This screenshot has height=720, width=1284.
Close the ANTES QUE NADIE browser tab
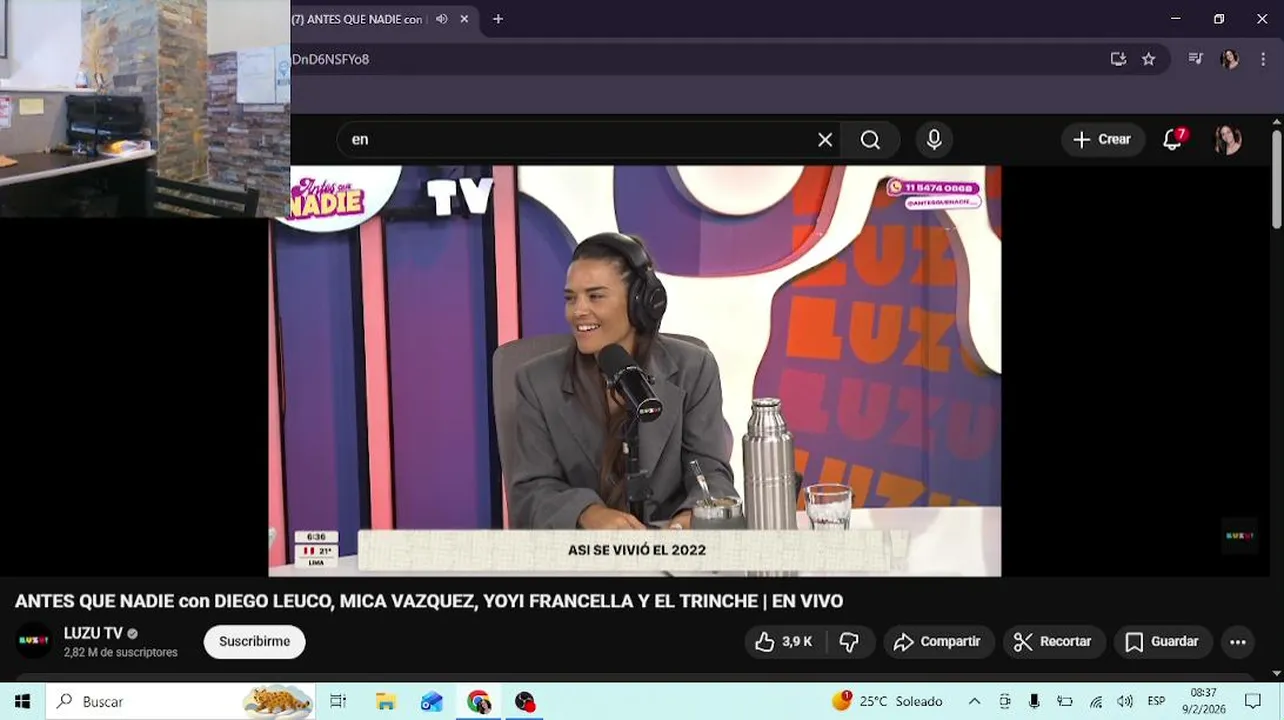pyautogui.click(x=464, y=19)
